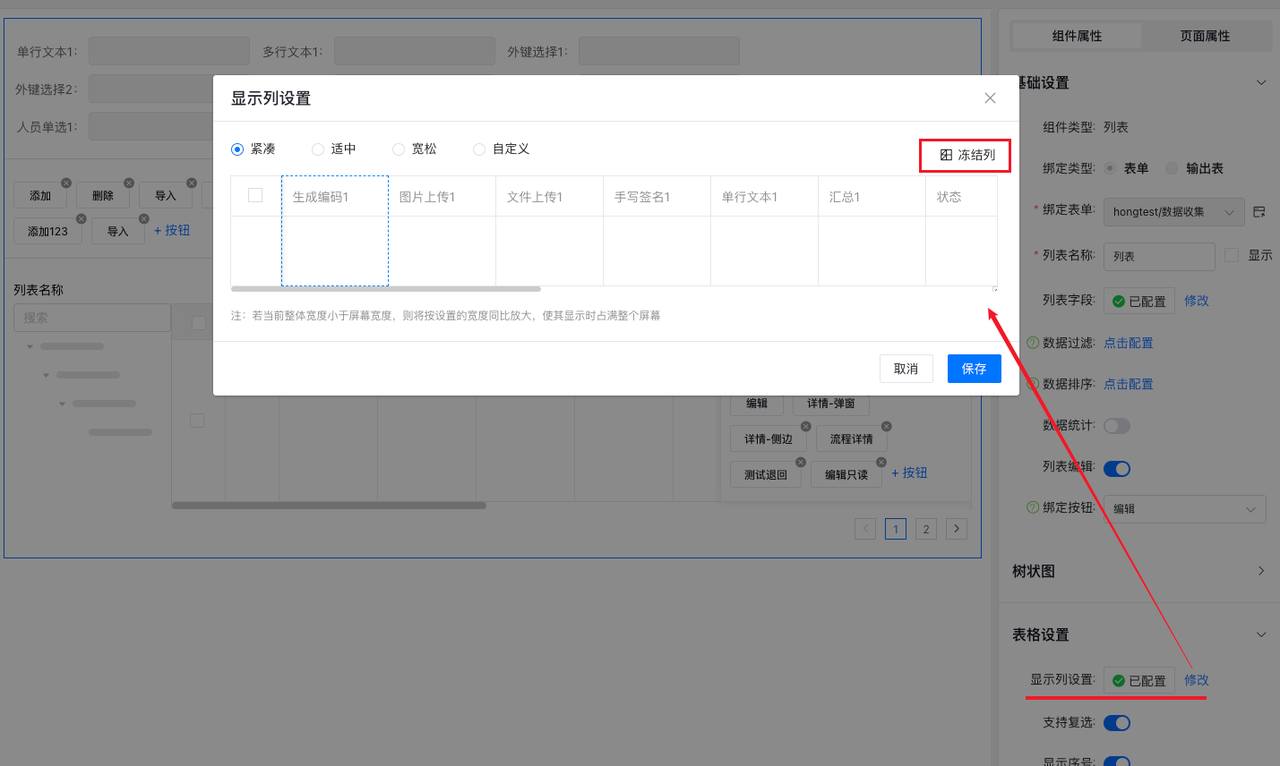Choose the 自定义 width radio option
The width and height of the screenshot is (1280, 766).
479,149
